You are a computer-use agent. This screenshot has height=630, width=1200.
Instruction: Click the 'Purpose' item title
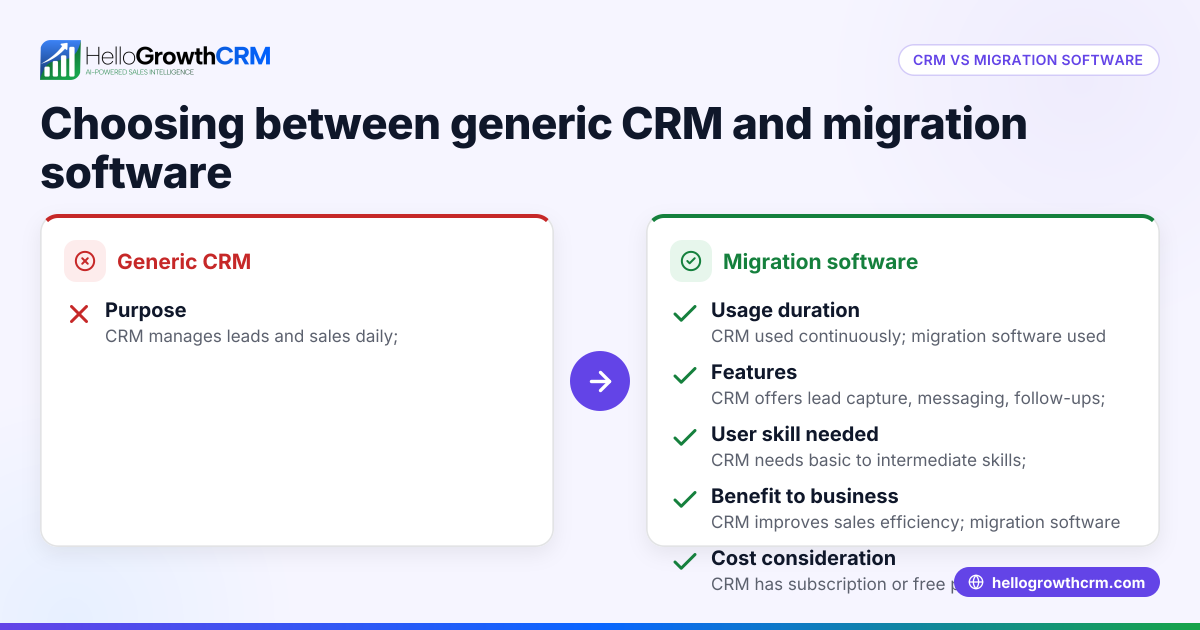click(x=146, y=310)
